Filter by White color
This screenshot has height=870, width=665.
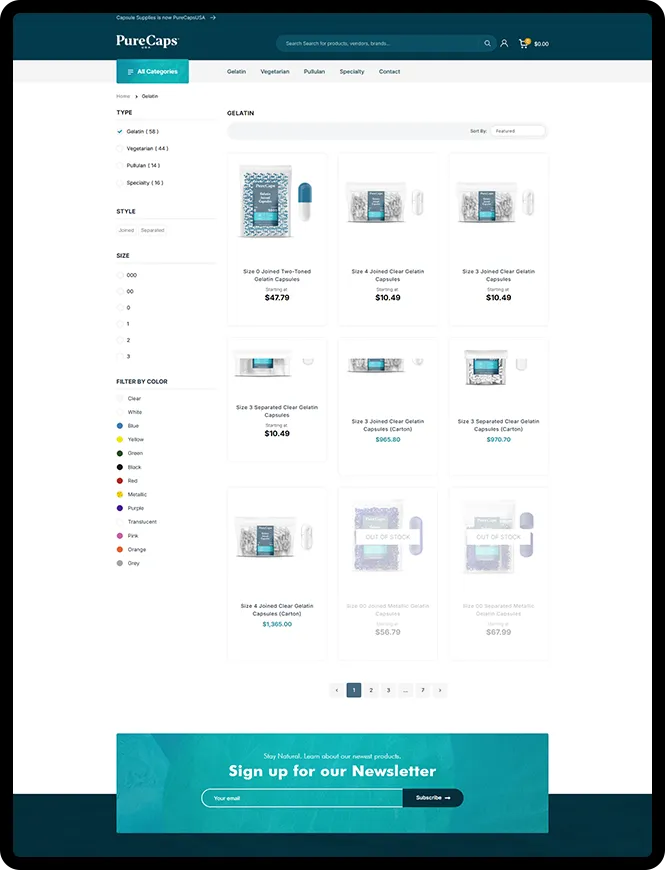point(120,412)
